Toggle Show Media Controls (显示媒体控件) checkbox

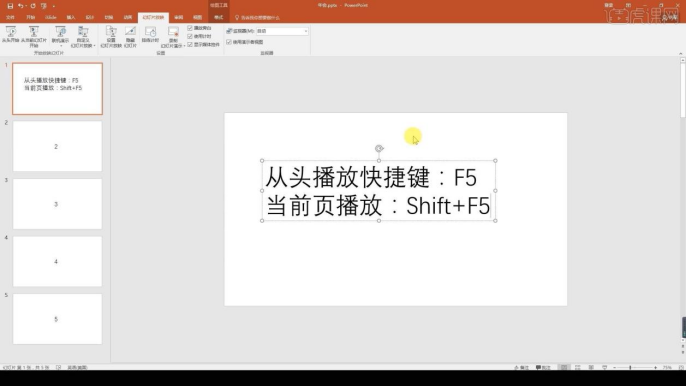click(190, 45)
